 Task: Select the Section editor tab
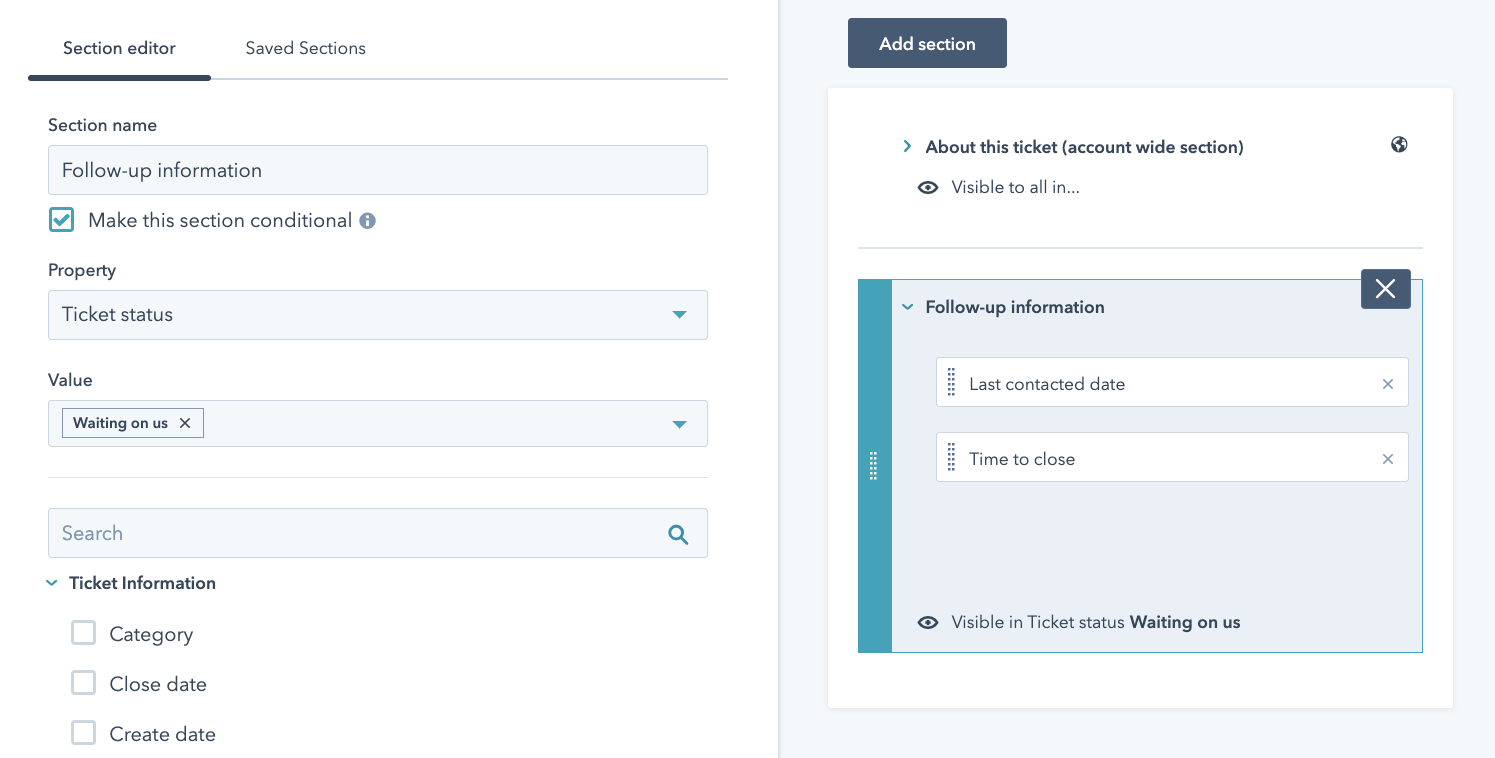(119, 48)
